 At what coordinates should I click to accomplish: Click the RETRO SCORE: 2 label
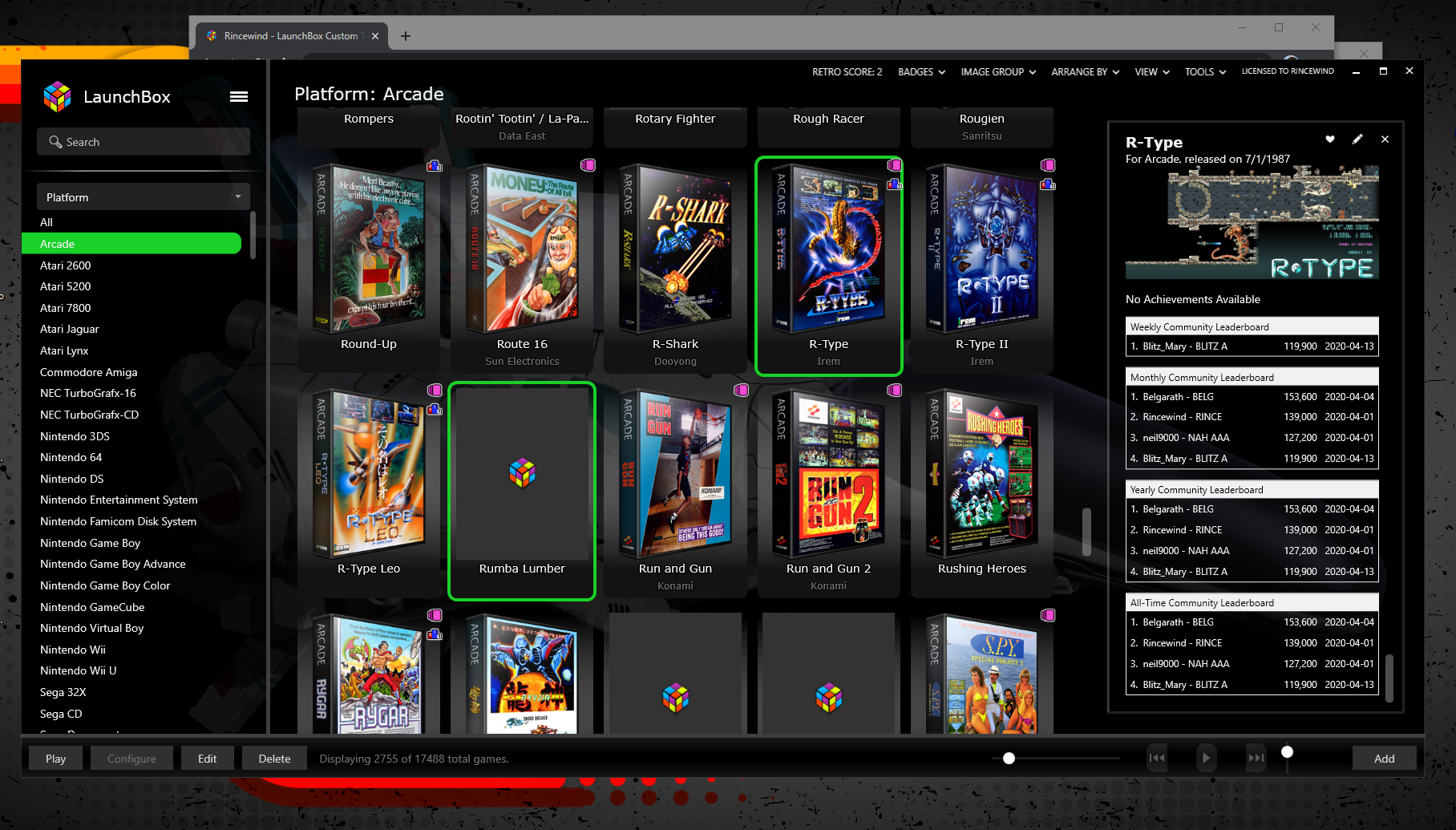pos(847,72)
